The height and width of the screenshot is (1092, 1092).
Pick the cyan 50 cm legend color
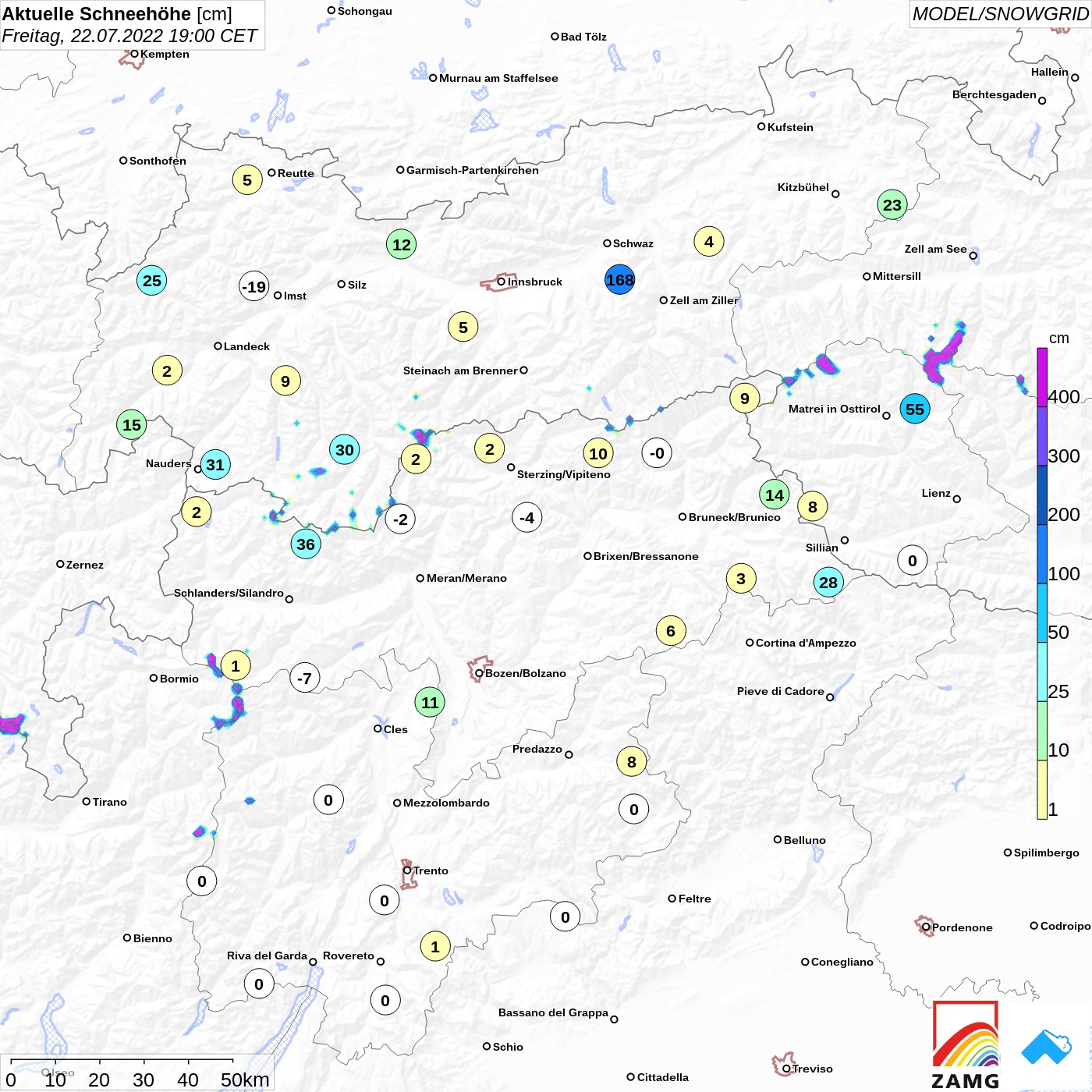[x=1042, y=612]
